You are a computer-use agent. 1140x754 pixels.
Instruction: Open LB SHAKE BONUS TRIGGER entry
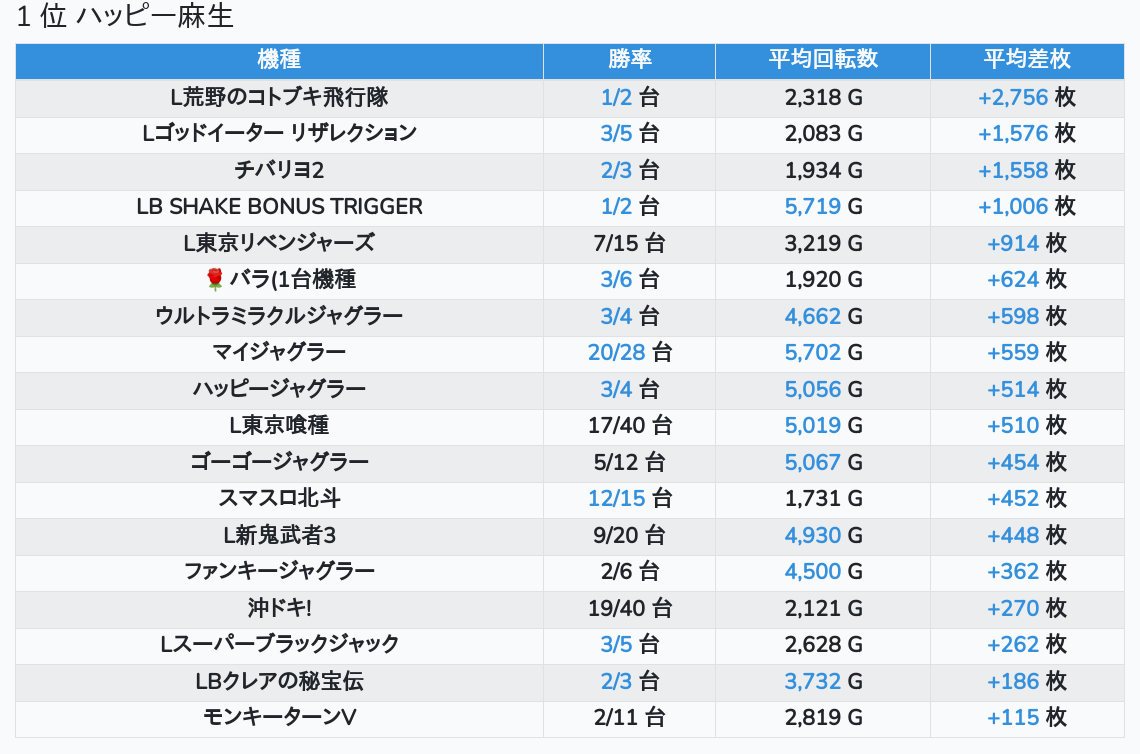pos(279,207)
